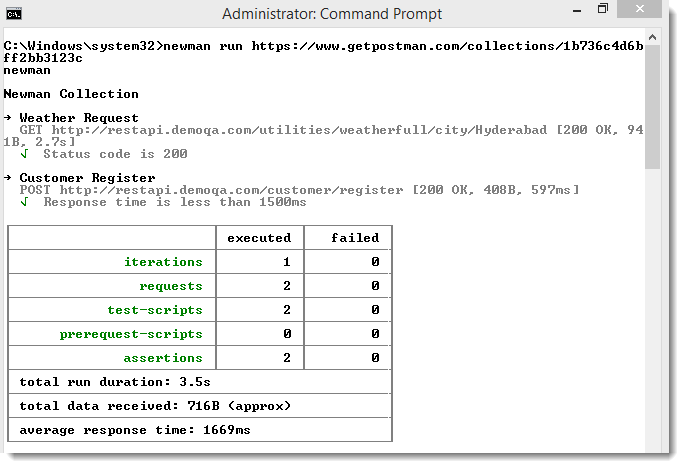Screen dimensions: 684x468
Task: Click the checkmark beside Response time
Action: tap(24, 202)
